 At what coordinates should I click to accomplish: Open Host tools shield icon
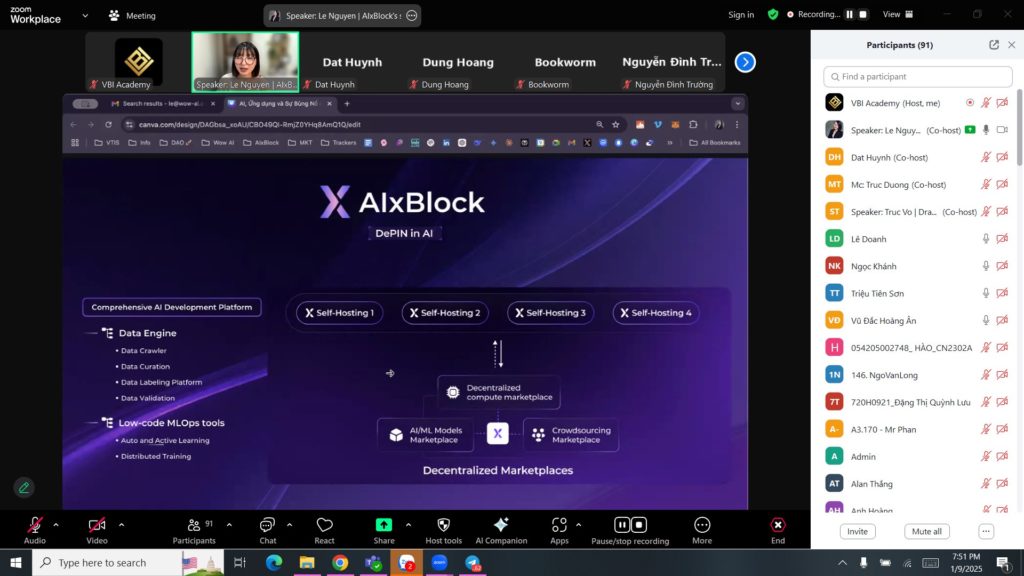[x=443, y=525]
